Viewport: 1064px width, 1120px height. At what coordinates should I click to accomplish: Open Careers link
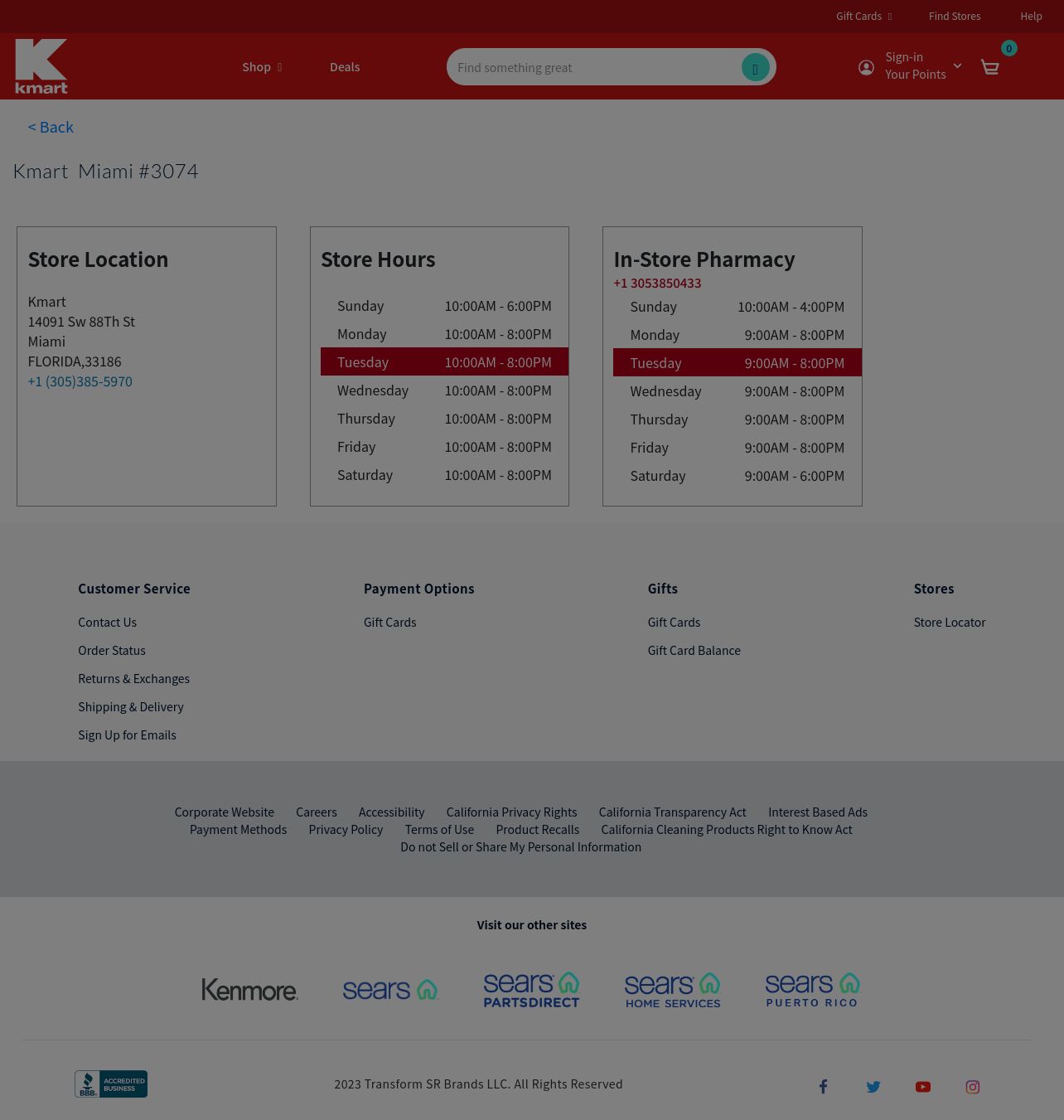pos(316,812)
